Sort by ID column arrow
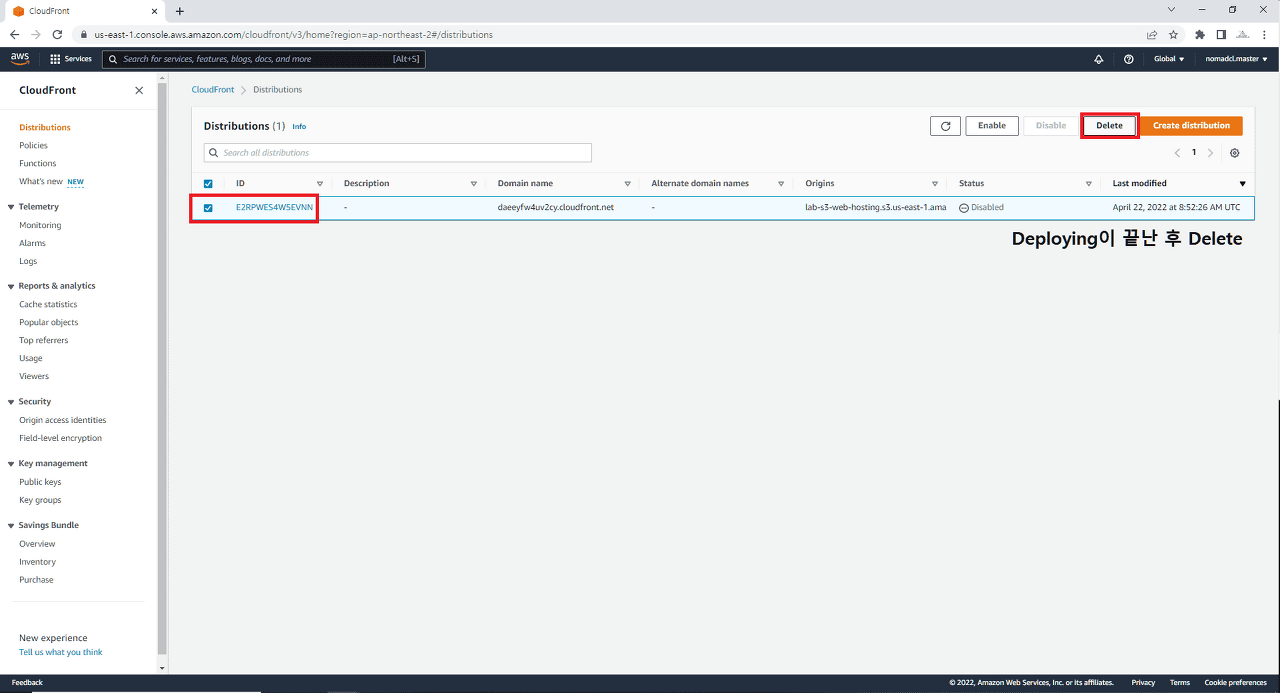Viewport: 1280px width, 693px height. click(x=320, y=184)
